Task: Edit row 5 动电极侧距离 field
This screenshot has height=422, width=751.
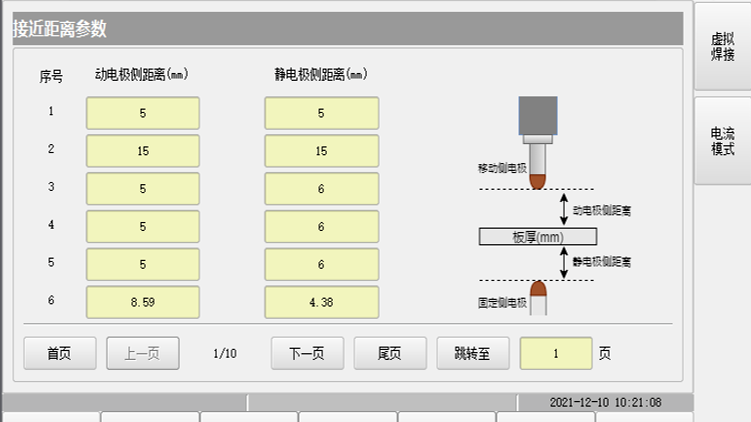Action: tap(143, 264)
